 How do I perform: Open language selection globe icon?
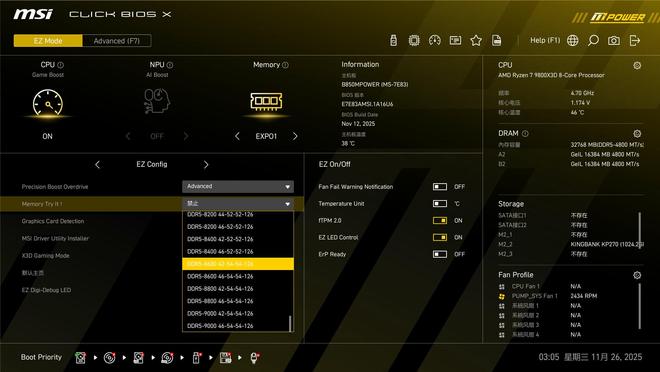[x=572, y=40]
